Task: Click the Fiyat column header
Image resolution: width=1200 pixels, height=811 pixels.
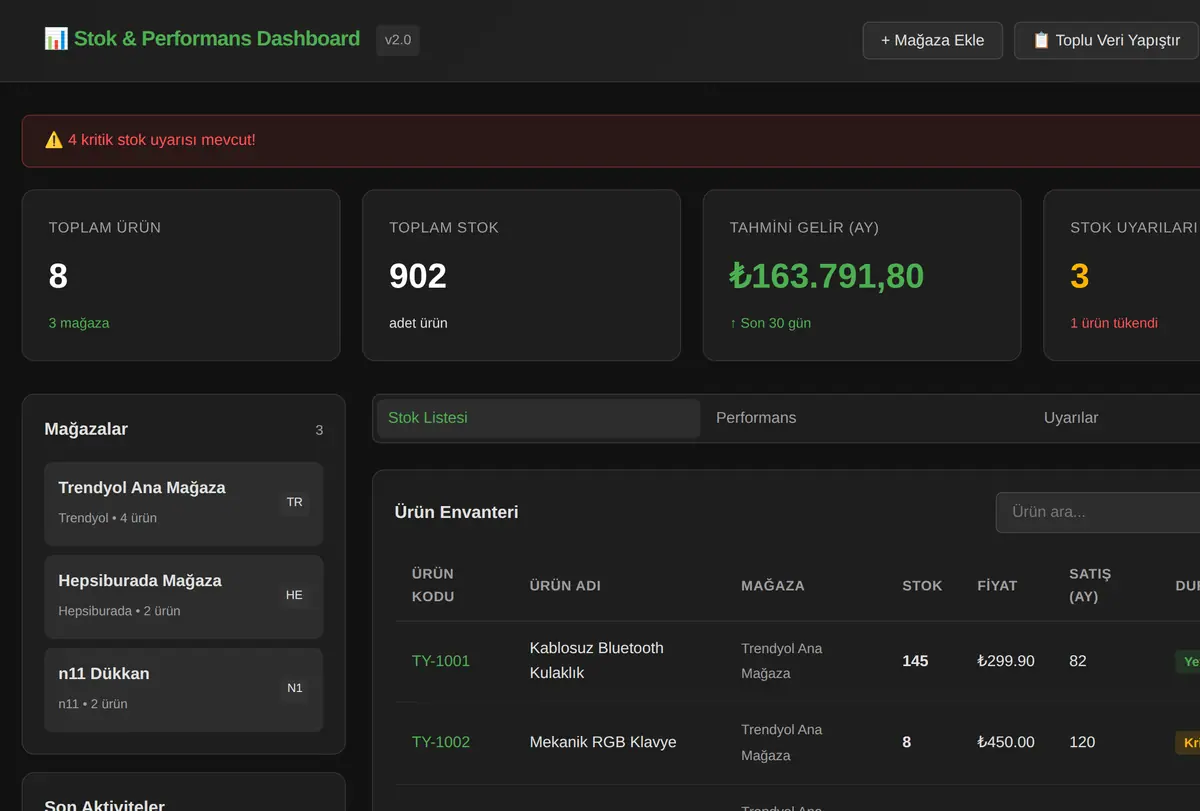Action: 997,586
